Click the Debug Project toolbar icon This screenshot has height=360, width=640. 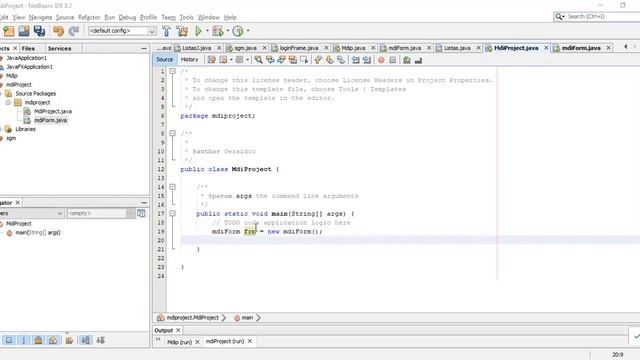coord(218,31)
